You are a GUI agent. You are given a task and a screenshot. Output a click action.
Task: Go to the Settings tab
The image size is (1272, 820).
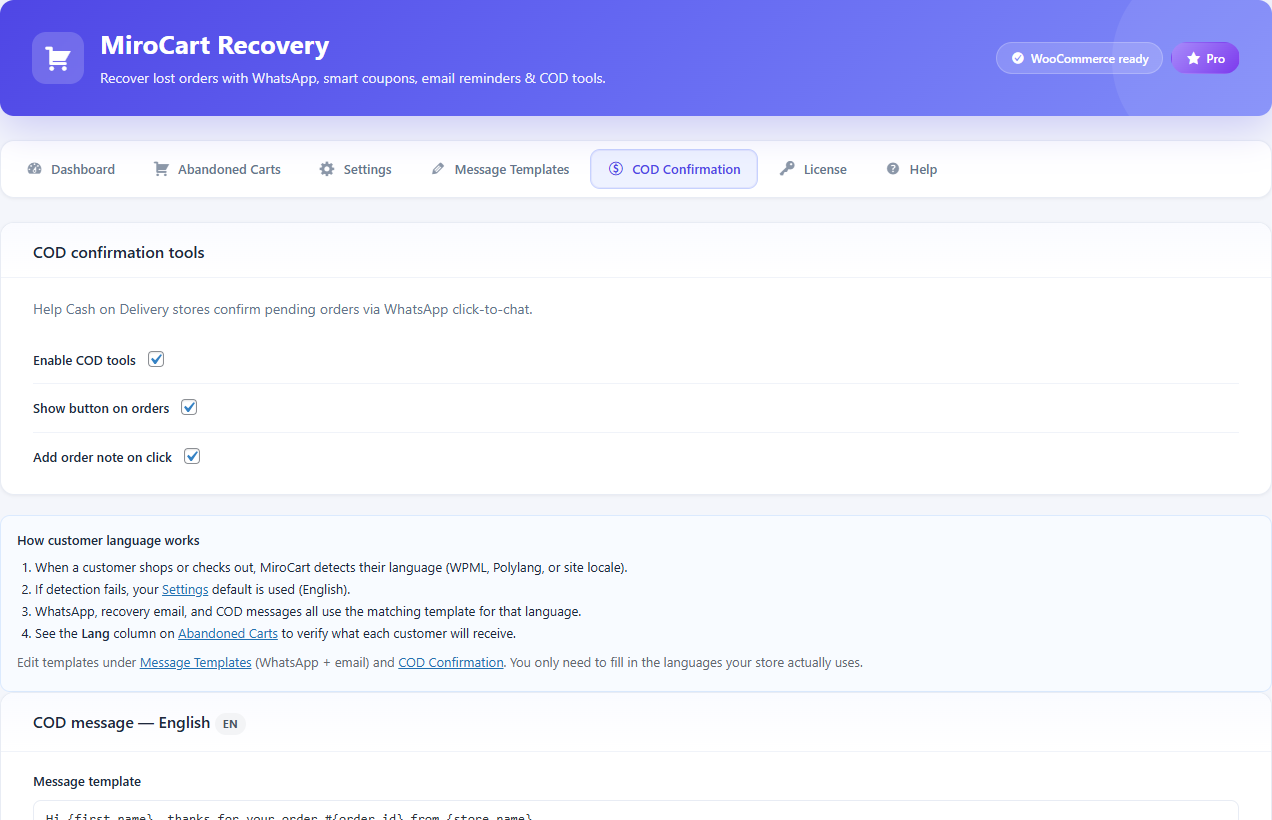pyautogui.click(x=355, y=169)
